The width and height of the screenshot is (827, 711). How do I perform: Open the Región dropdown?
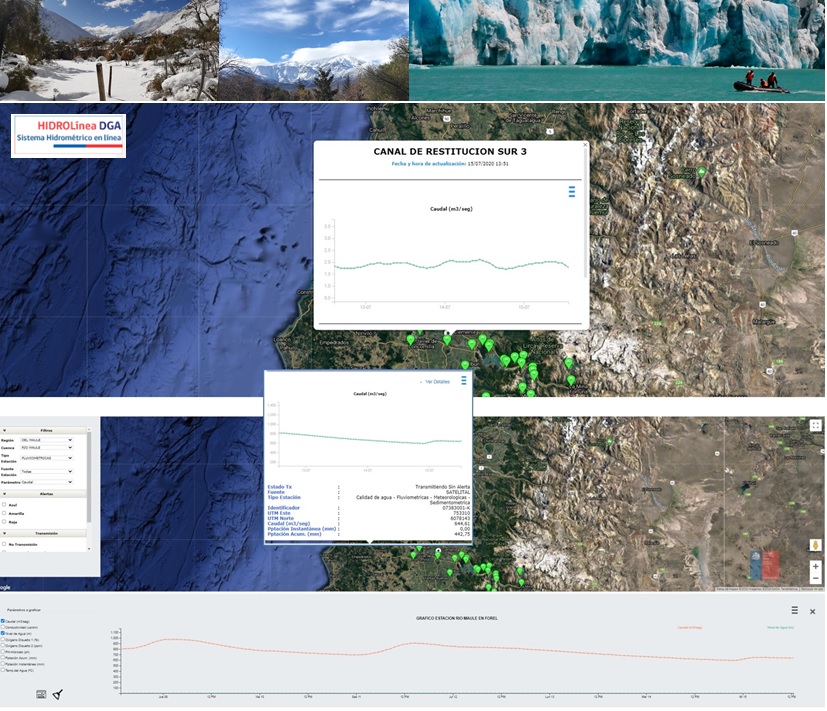click(46, 440)
